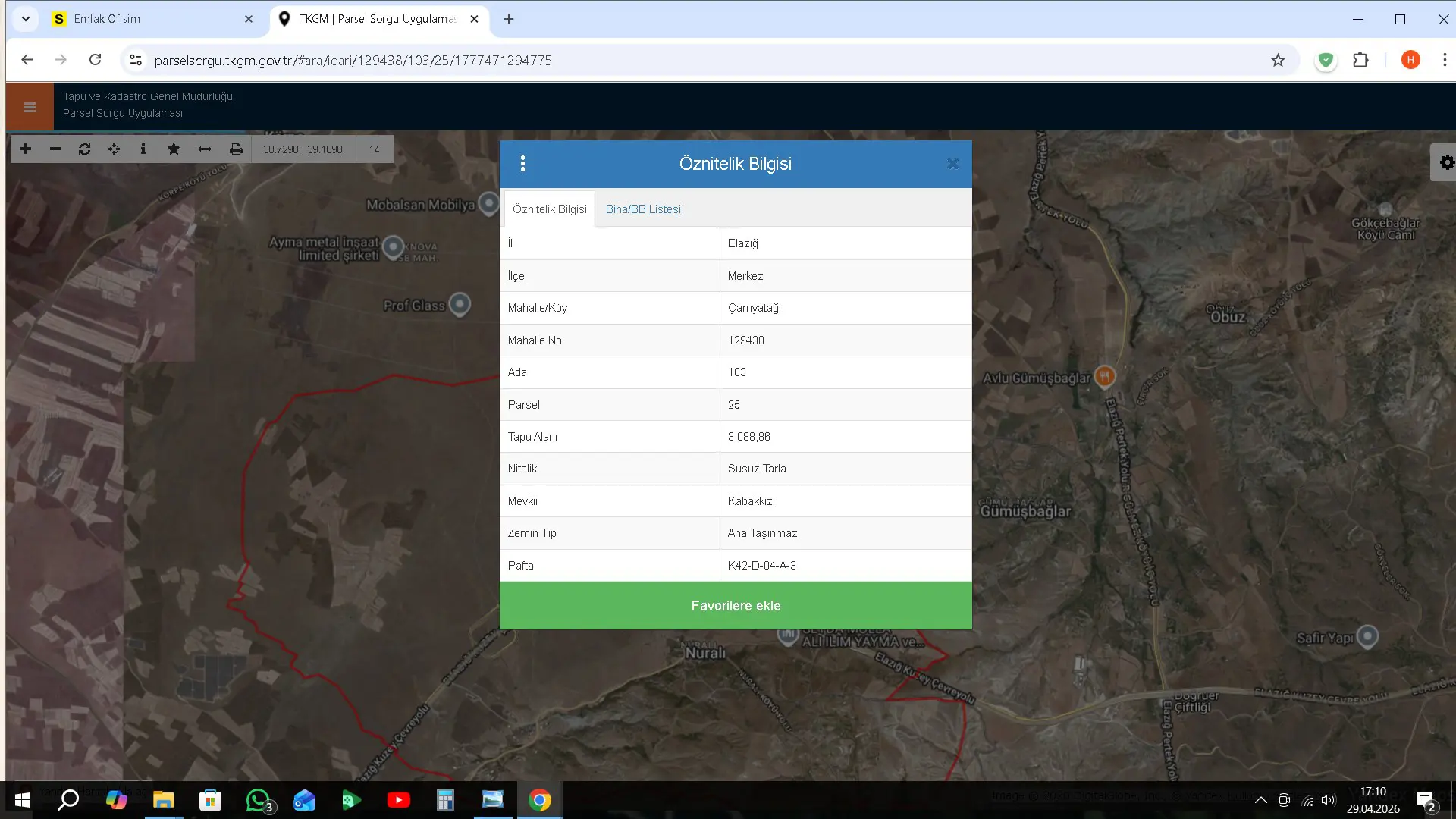Print the map with printer icon

point(236,149)
